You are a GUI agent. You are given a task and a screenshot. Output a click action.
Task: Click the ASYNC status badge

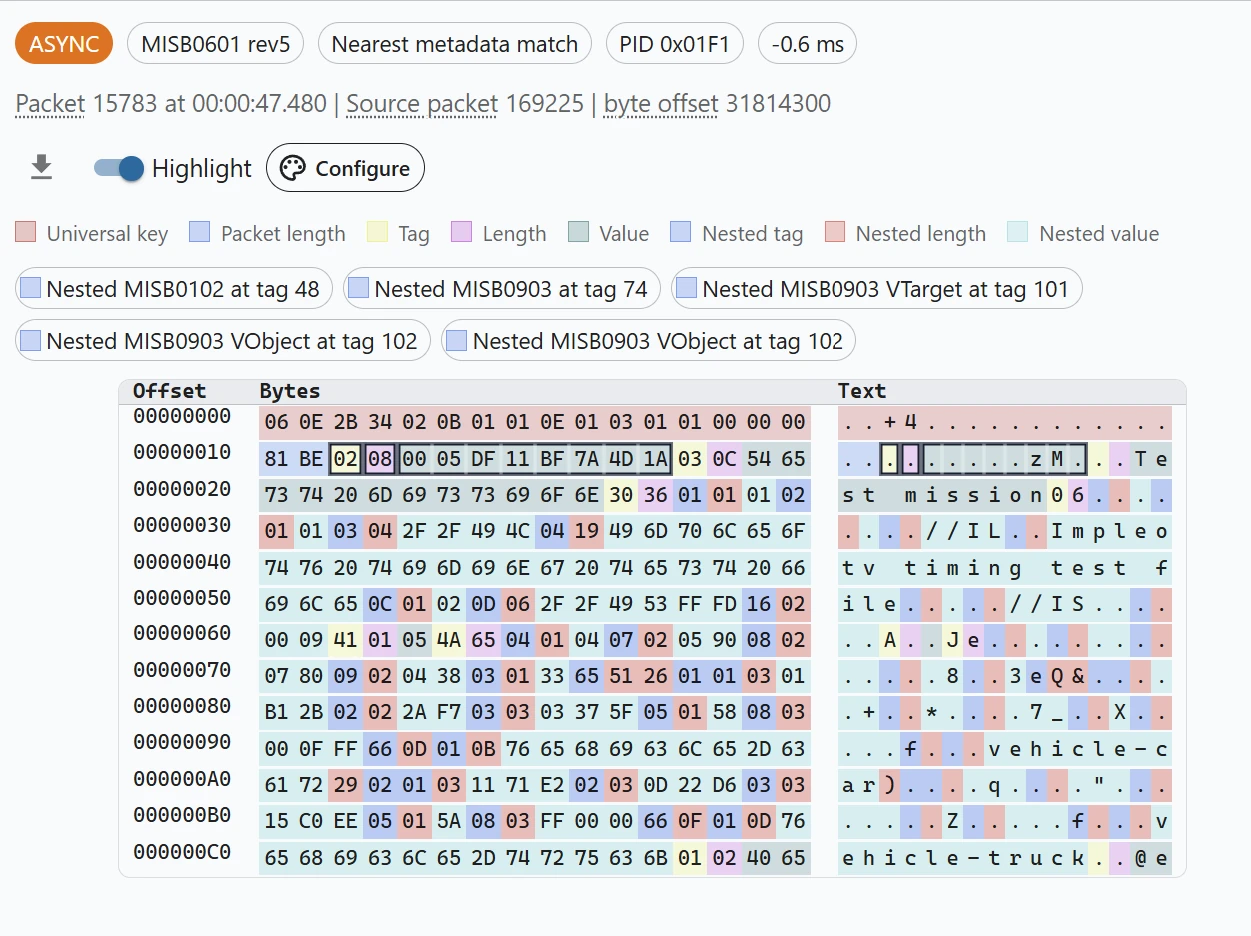point(64,44)
